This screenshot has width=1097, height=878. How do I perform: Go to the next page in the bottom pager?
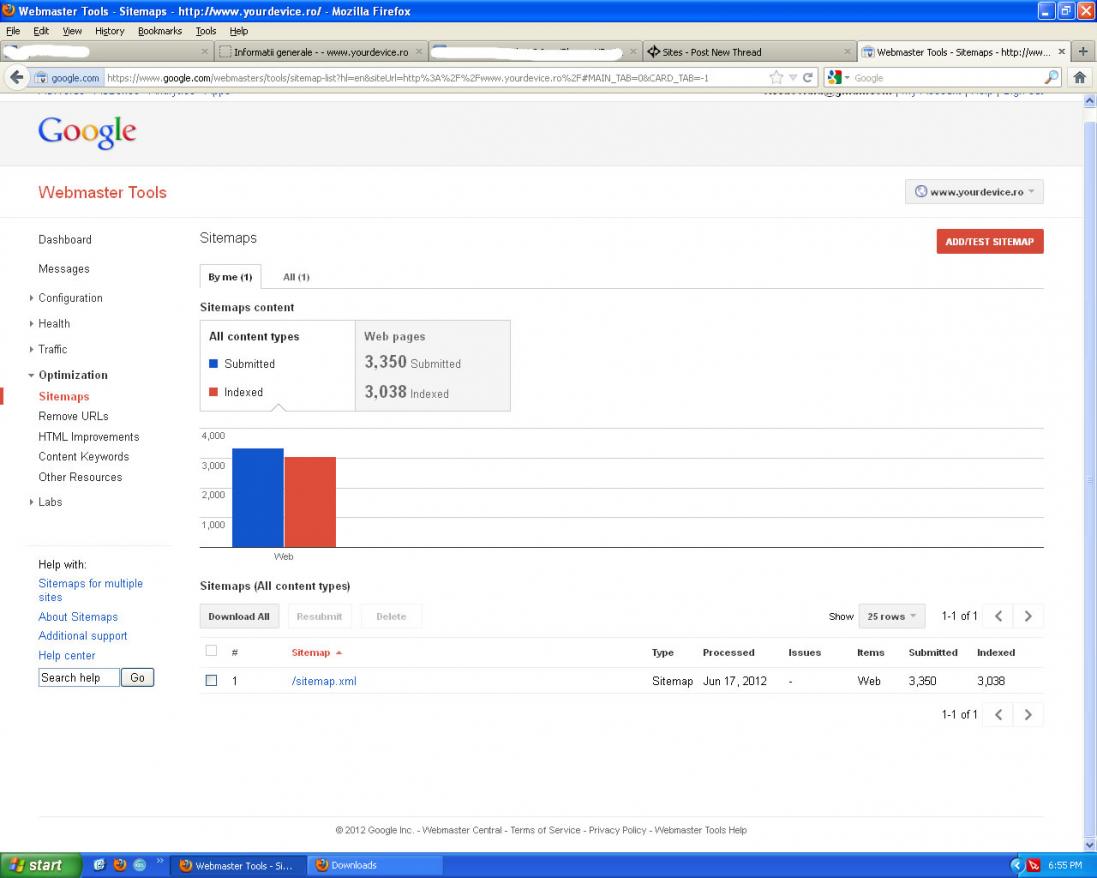coord(1028,714)
